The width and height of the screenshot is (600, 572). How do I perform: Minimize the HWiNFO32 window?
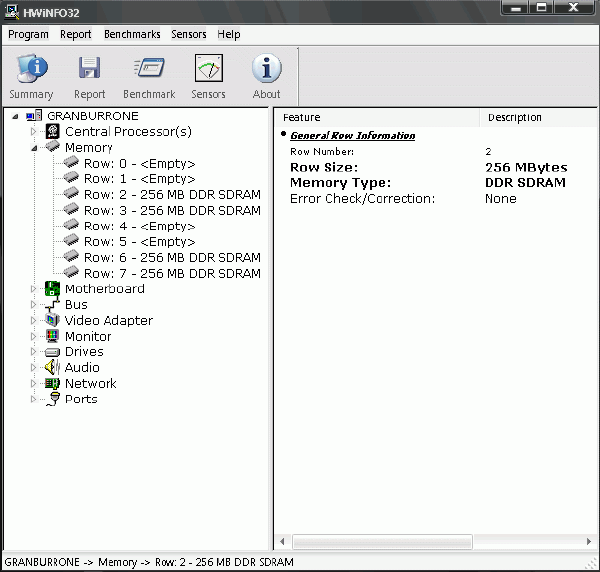515,8
